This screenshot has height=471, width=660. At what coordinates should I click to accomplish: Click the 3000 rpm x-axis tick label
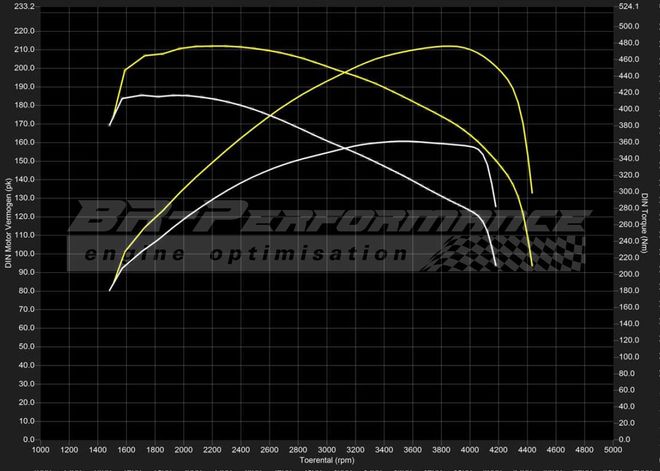pos(329,452)
